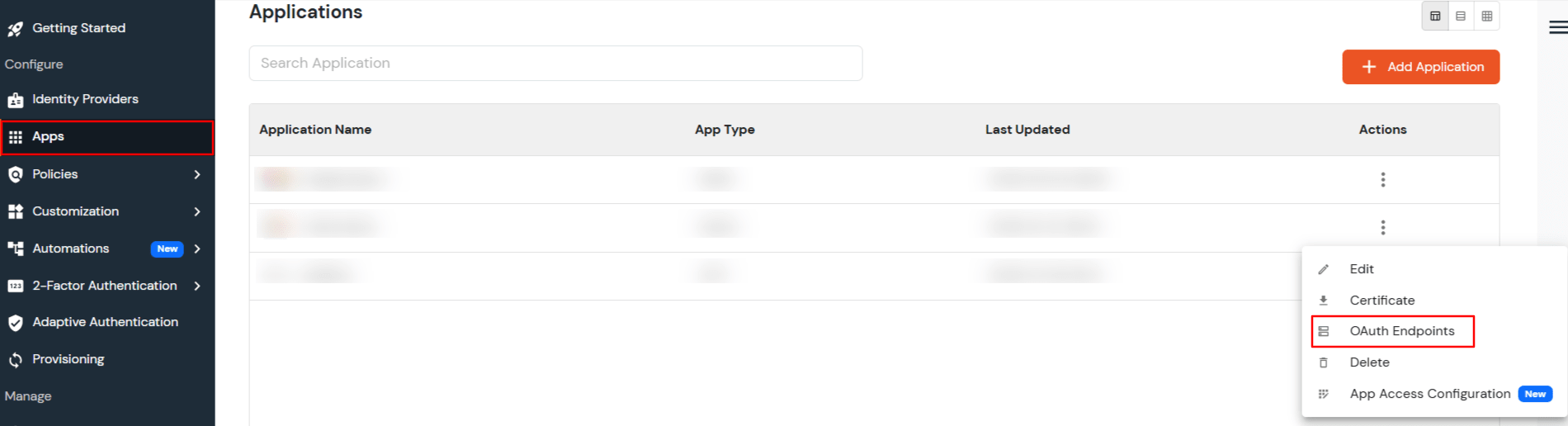Switch to the table list view
1568x426 pixels.
(x=1435, y=17)
